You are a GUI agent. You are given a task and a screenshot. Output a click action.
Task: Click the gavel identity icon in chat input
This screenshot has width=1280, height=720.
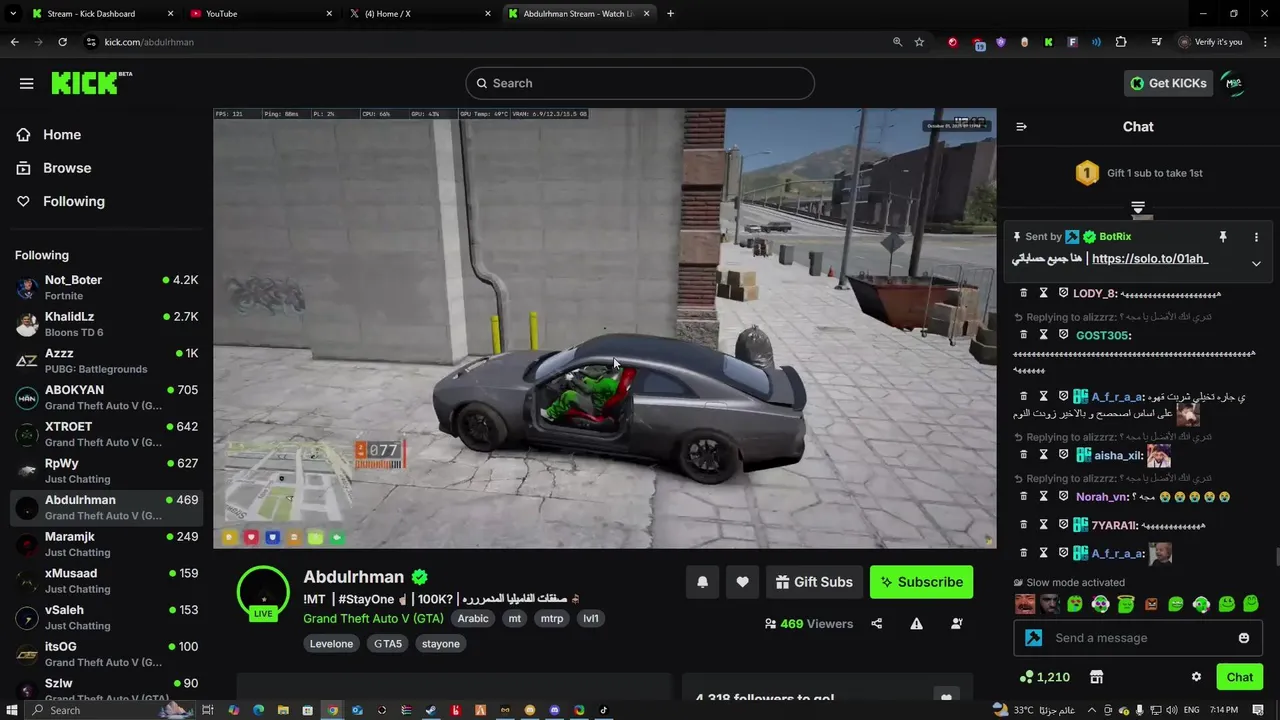(1034, 638)
